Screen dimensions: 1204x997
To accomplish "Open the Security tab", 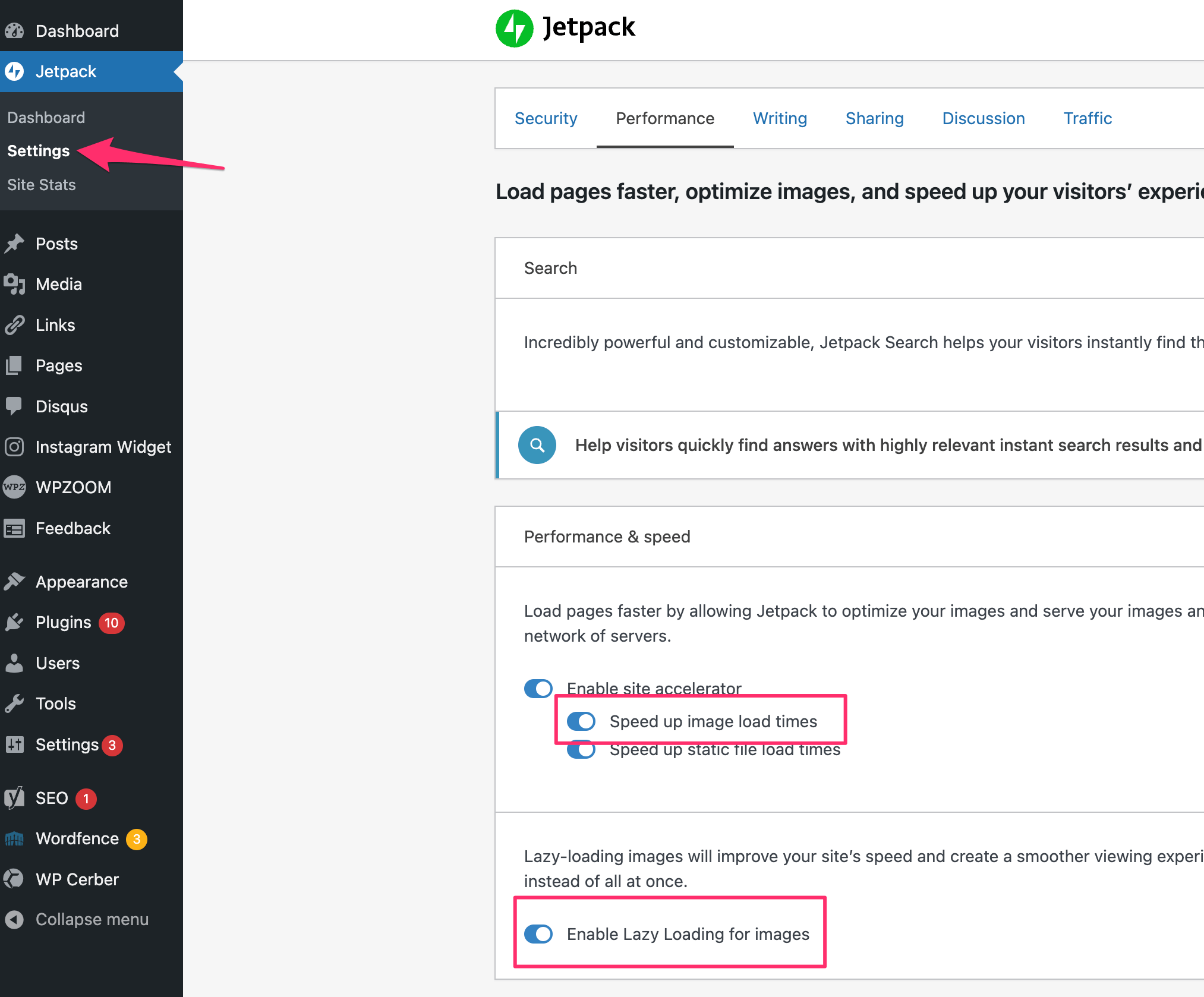I will pos(546,118).
